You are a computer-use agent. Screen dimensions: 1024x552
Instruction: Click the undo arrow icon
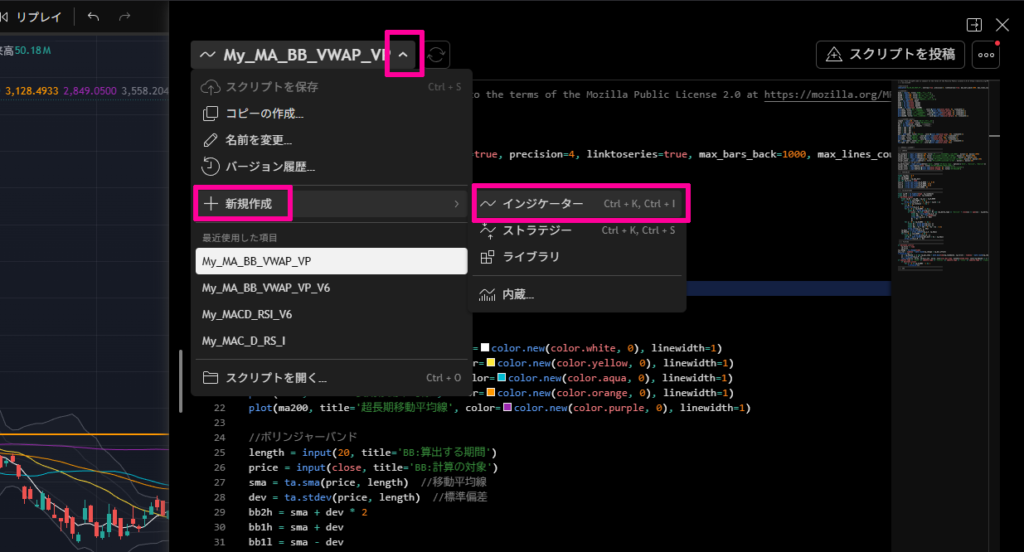(93, 17)
